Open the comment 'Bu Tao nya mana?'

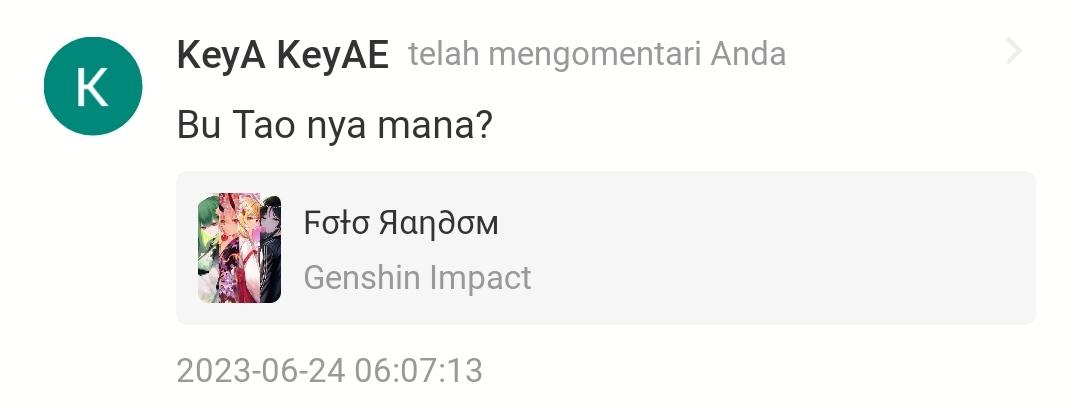pyautogui.click(x=335, y=126)
